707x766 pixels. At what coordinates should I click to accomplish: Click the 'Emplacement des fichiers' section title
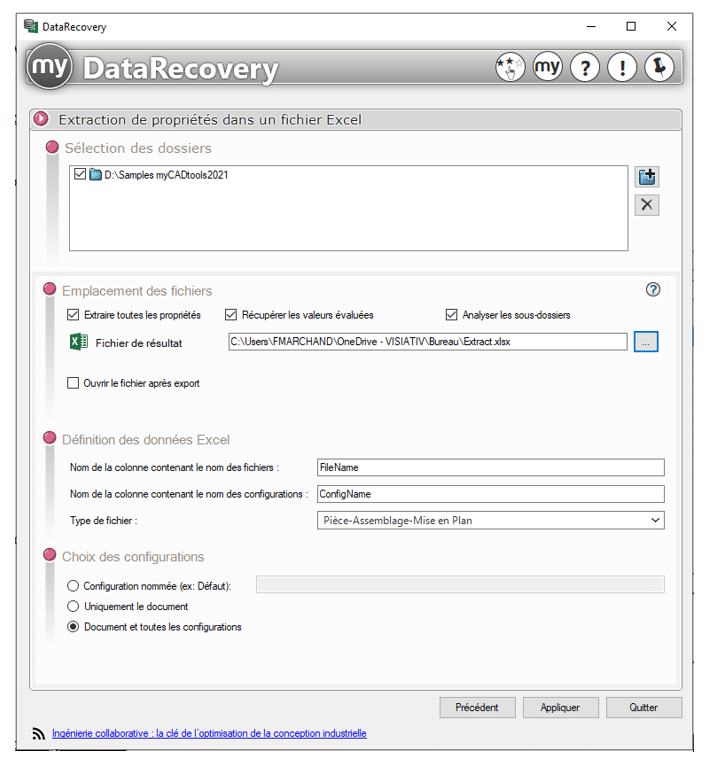137,291
